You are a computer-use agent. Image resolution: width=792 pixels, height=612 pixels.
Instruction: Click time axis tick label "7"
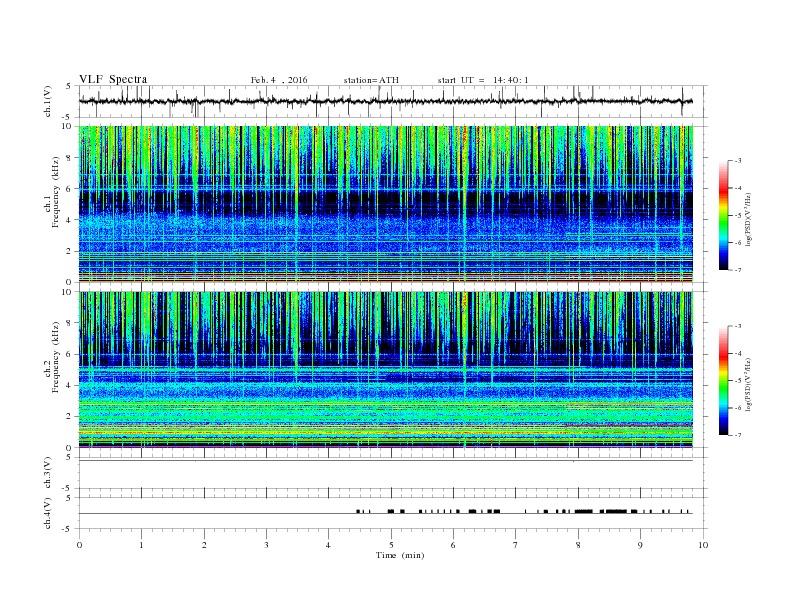[x=516, y=545]
